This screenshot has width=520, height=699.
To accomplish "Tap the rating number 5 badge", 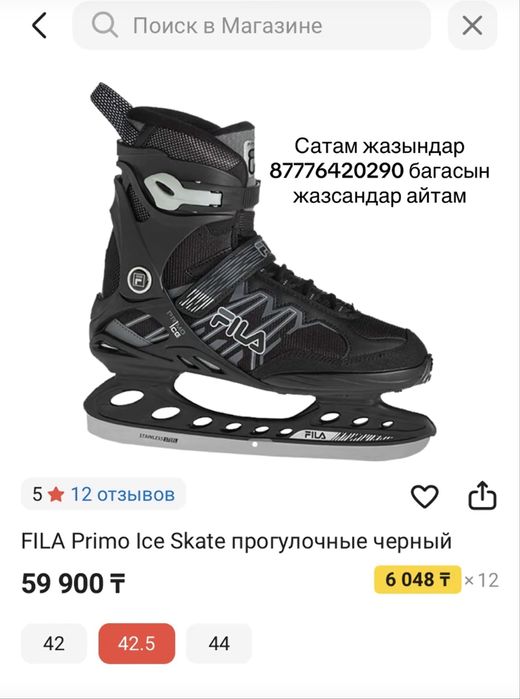I will 37,494.
